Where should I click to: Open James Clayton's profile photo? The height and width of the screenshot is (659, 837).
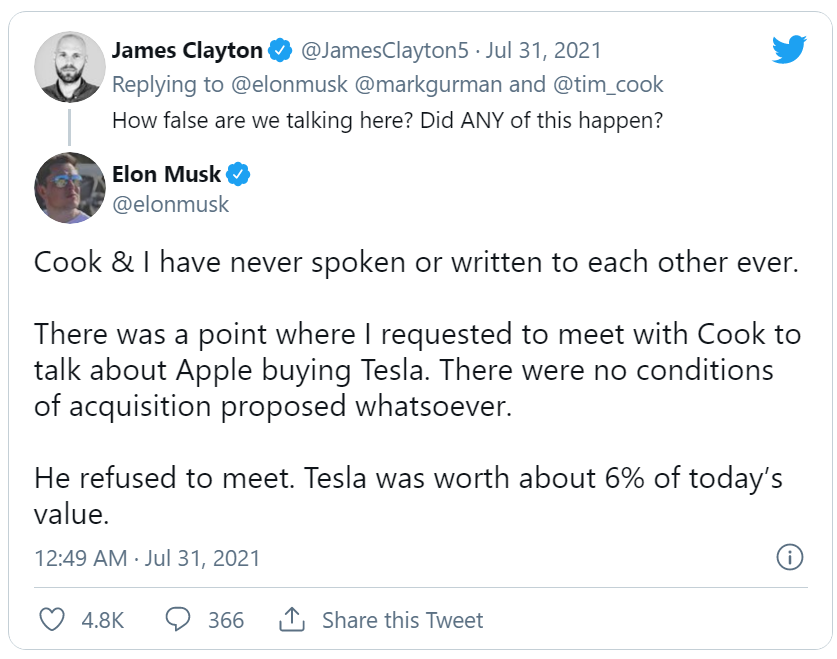pyautogui.click(x=70, y=65)
